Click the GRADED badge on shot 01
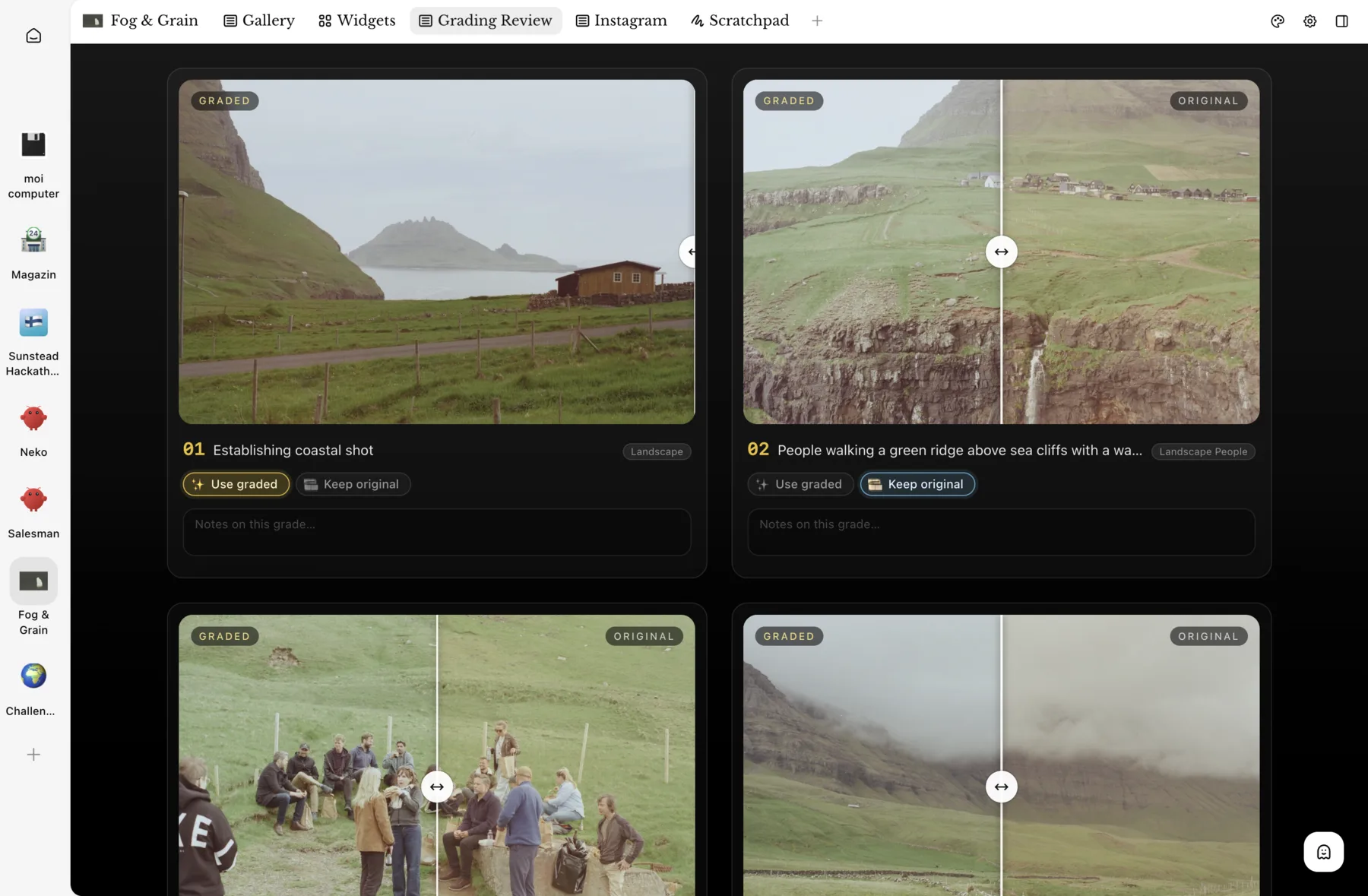 pyautogui.click(x=225, y=100)
